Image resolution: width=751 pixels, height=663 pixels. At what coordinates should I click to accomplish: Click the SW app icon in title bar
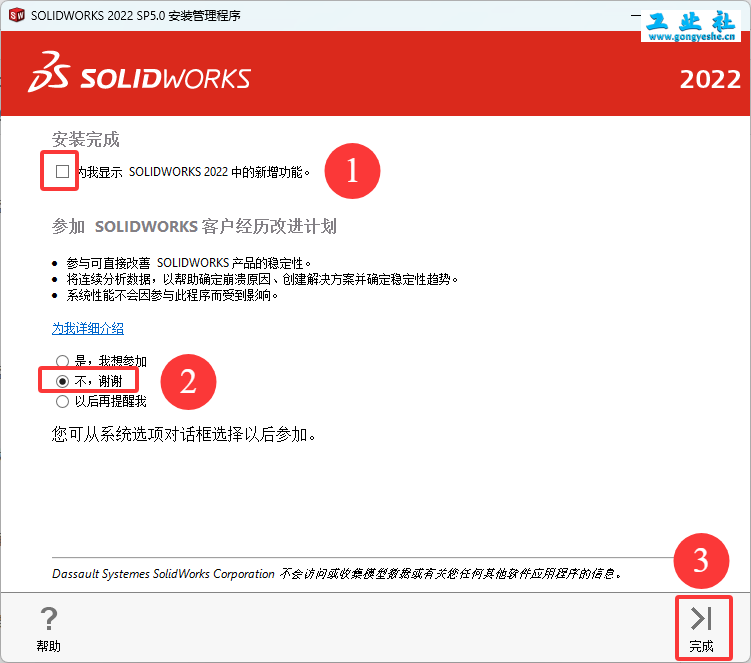pyautogui.click(x=17, y=15)
